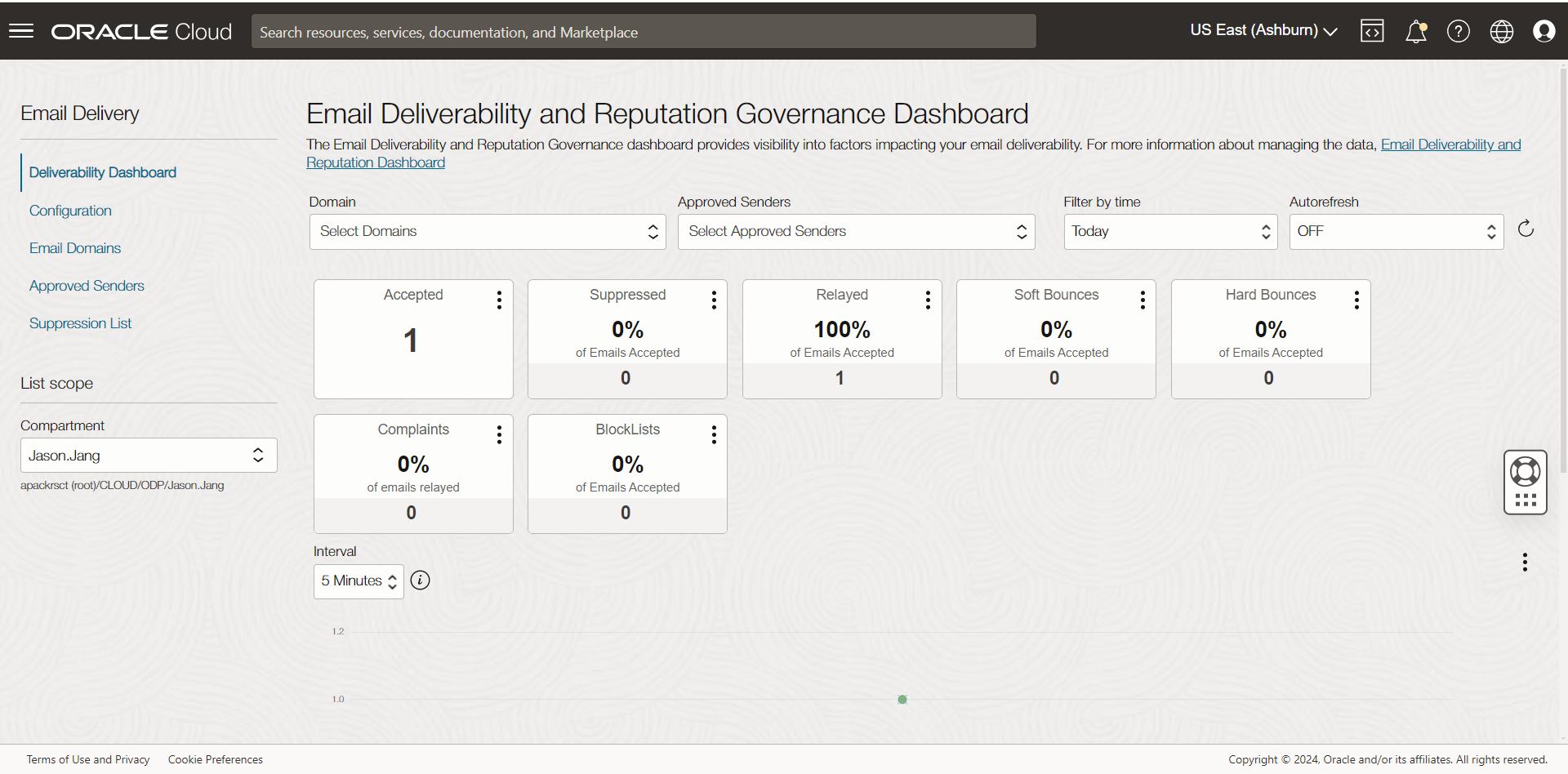Click the dashboard refresh icon
This screenshot has height=774, width=1568.
(1526, 229)
